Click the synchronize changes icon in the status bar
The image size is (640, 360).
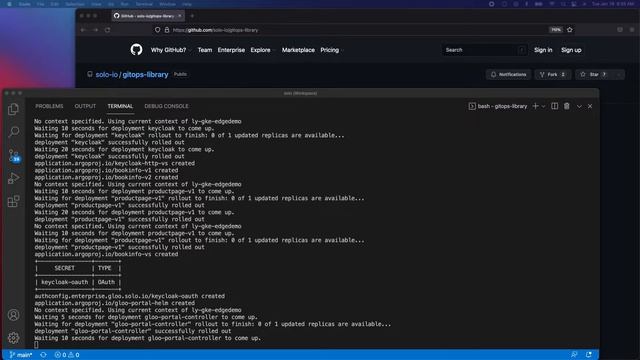(x=43, y=355)
